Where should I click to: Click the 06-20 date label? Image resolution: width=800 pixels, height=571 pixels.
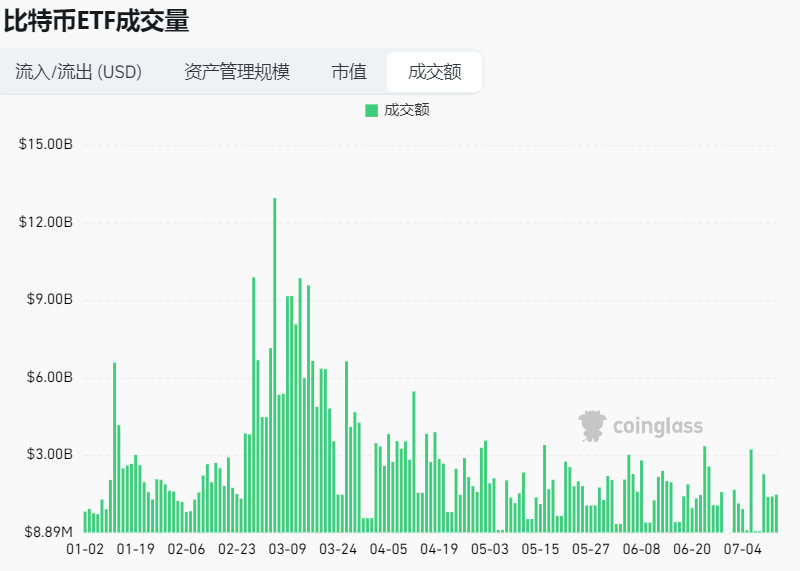tap(692, 549)
